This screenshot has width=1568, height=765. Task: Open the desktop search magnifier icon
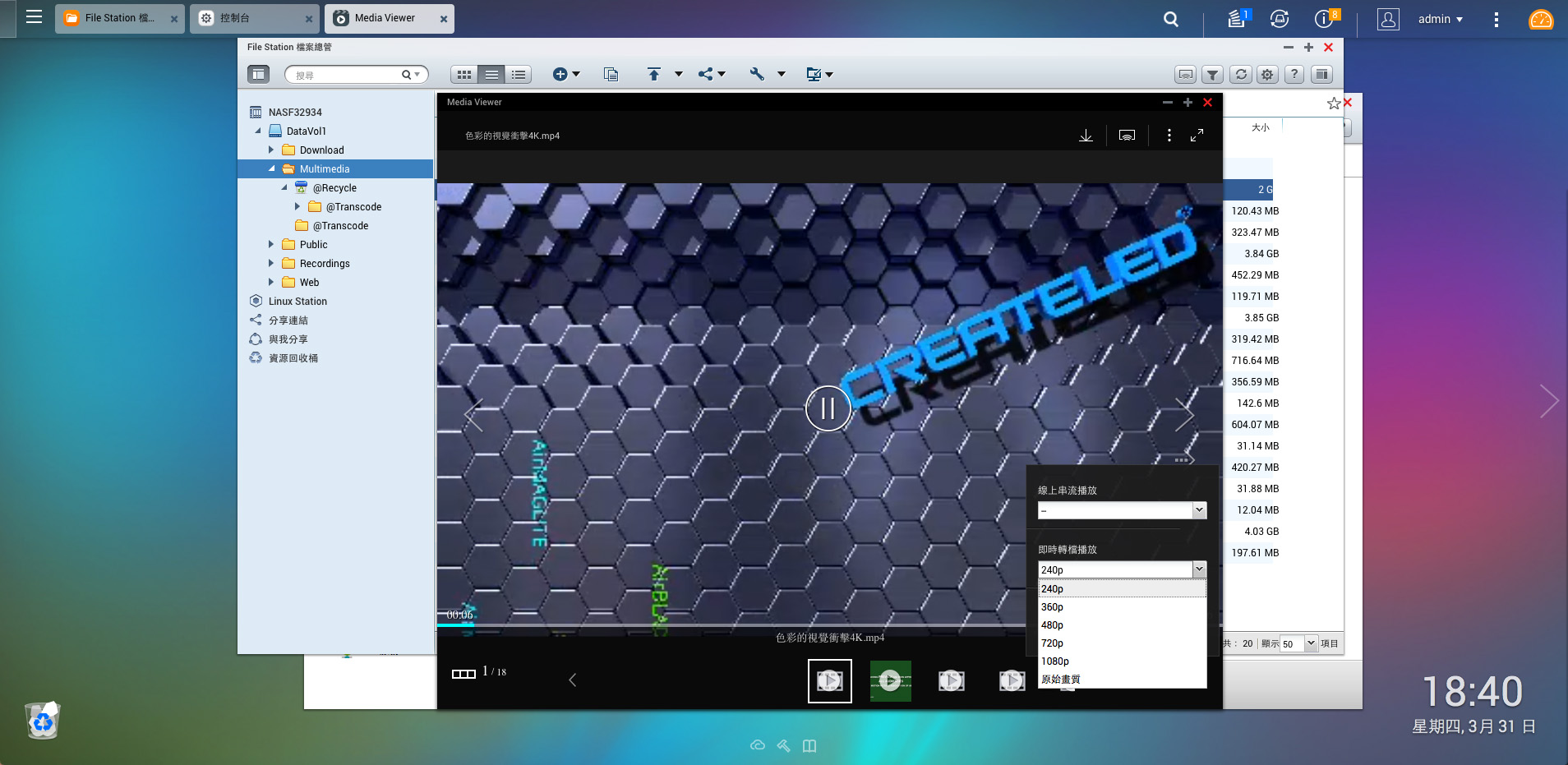click(x=1171, y=19)
